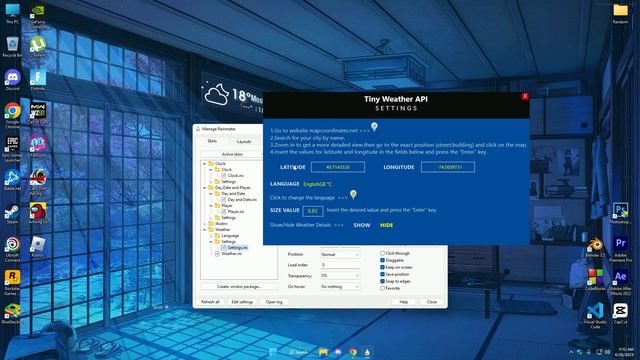
Task: Click the mapcoordinates.net location pin icon
Action: click(374, 127)
